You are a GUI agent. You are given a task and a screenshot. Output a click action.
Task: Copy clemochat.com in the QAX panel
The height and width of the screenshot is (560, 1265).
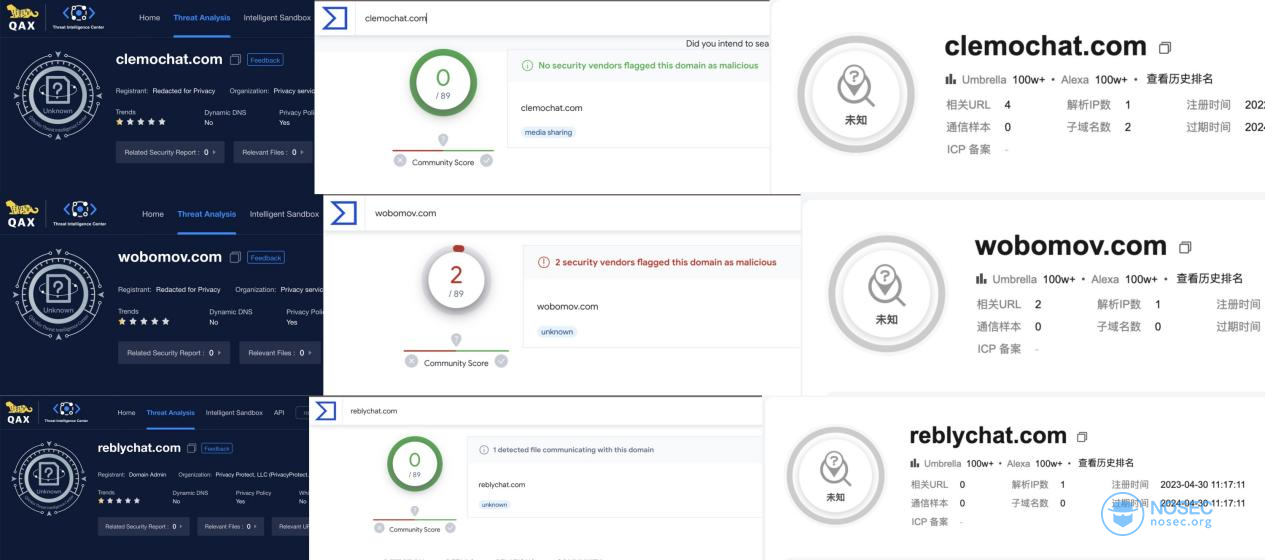(x=235, y=60)
